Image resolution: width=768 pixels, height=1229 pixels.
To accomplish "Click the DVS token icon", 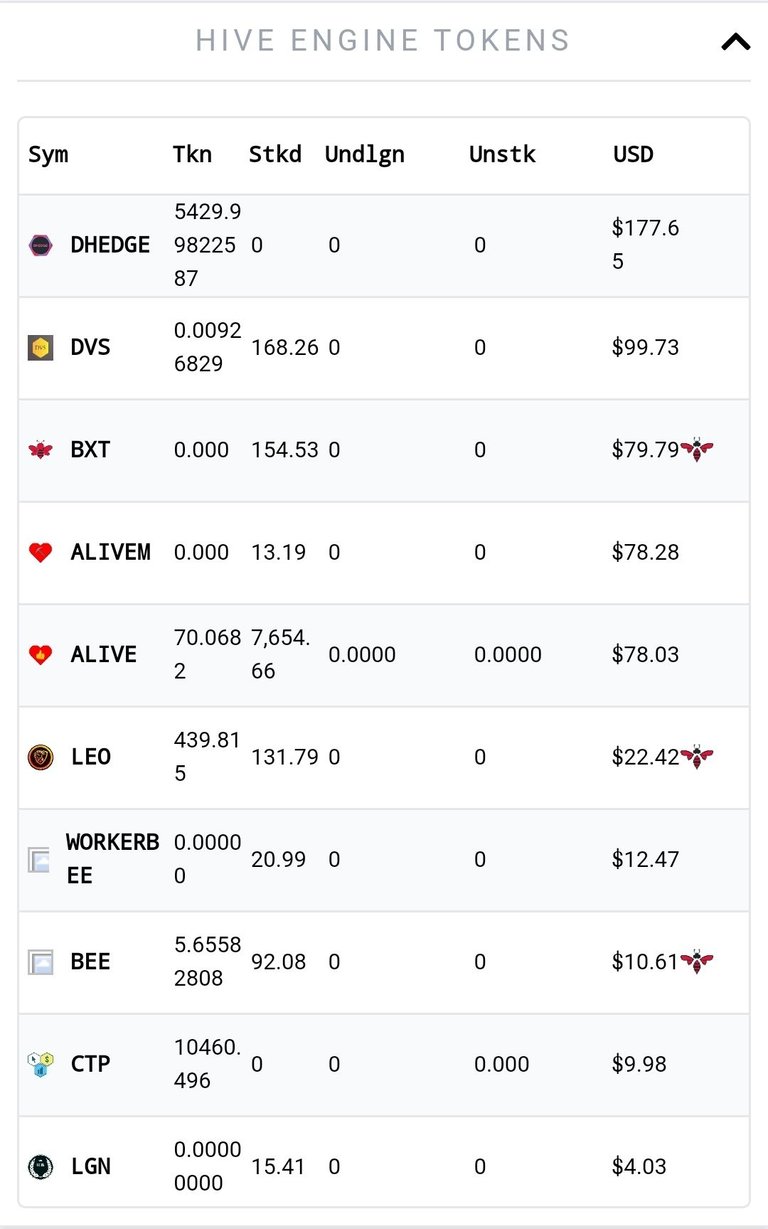I will 40,348.
